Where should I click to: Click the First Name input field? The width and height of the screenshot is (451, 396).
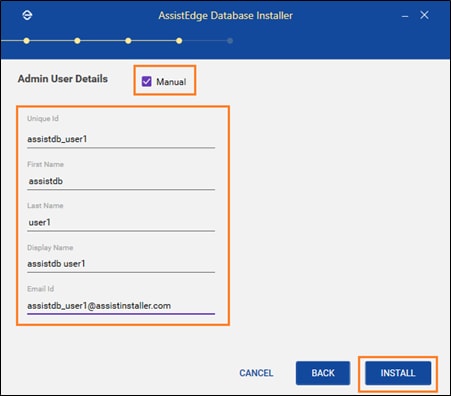click(121, 181)
